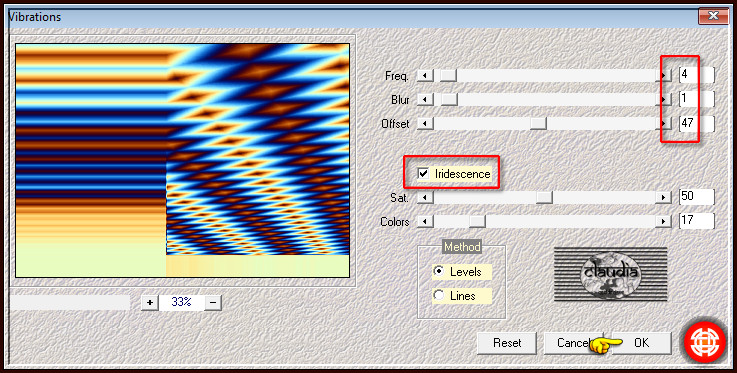Toggle the Iridescence checkbox
737x373 pixels.
[424, 174]
